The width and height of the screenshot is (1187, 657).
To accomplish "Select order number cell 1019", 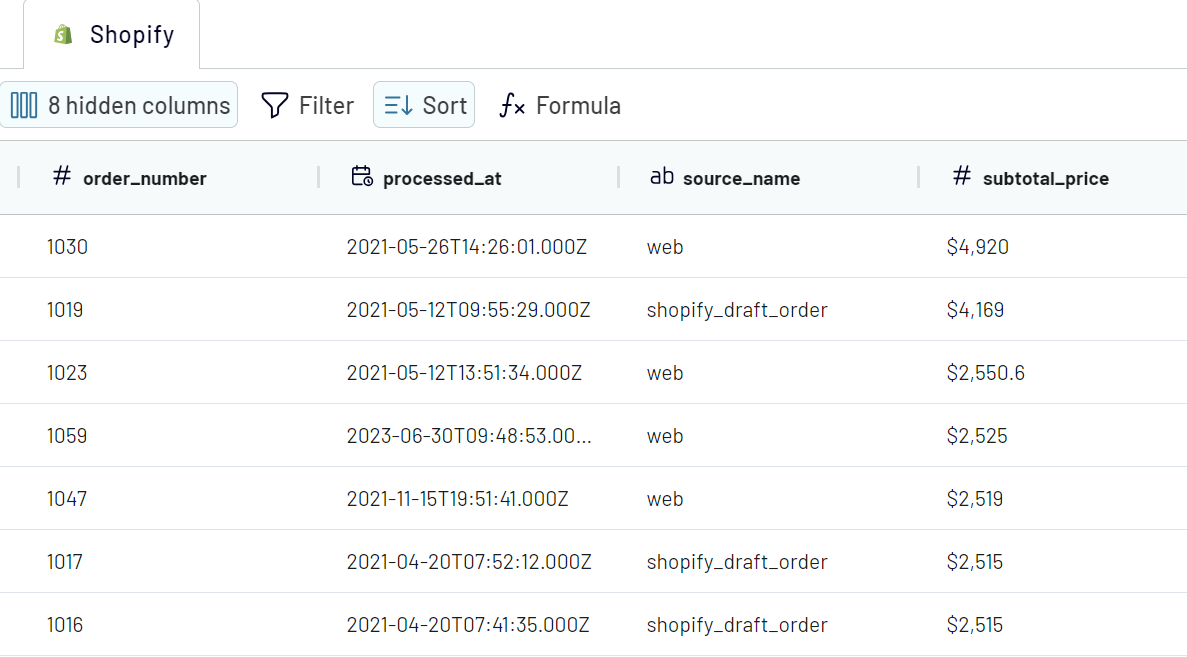I will pyautogui.click(x=65, y=310).
